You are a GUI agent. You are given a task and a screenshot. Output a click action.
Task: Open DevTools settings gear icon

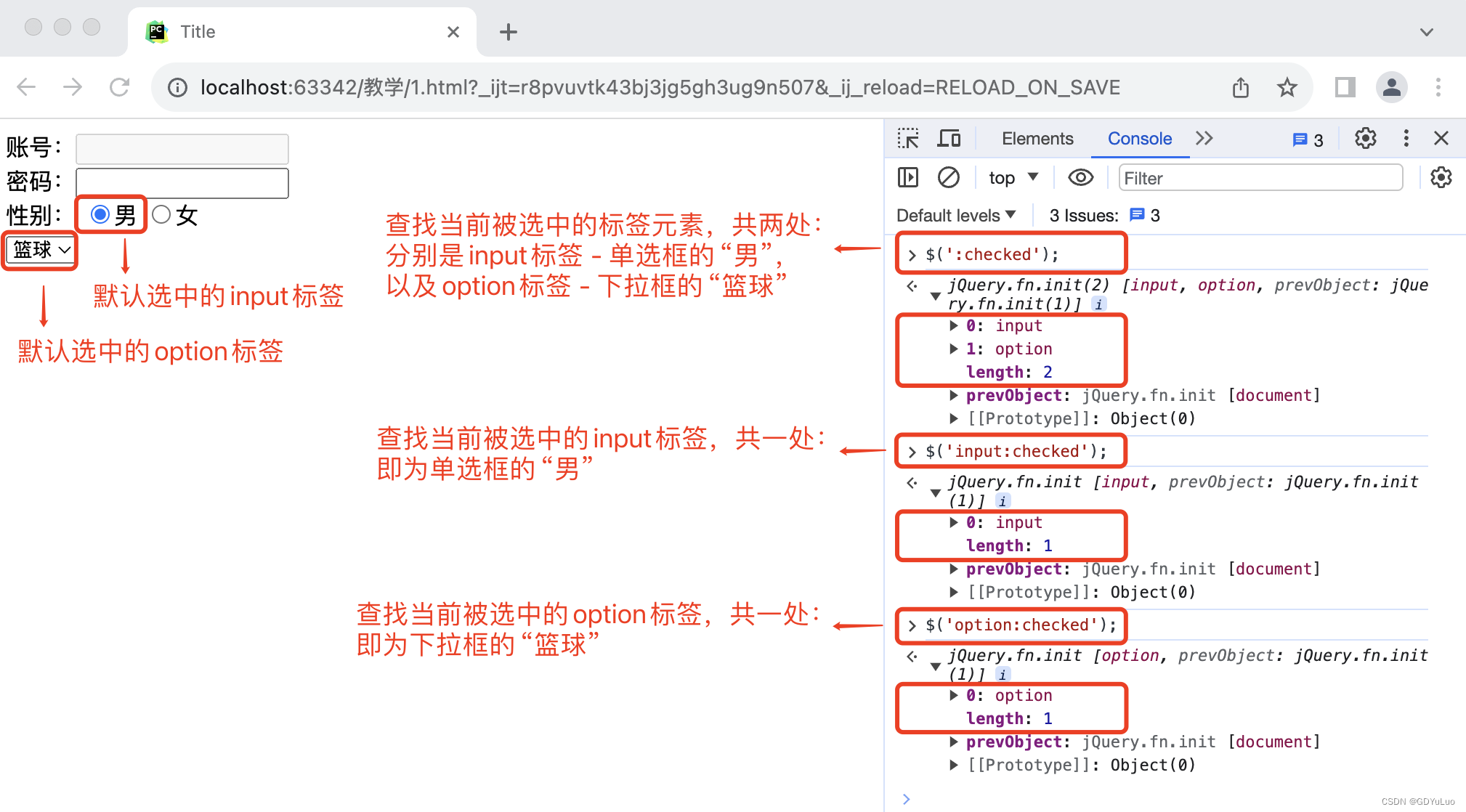(1365, 139)
